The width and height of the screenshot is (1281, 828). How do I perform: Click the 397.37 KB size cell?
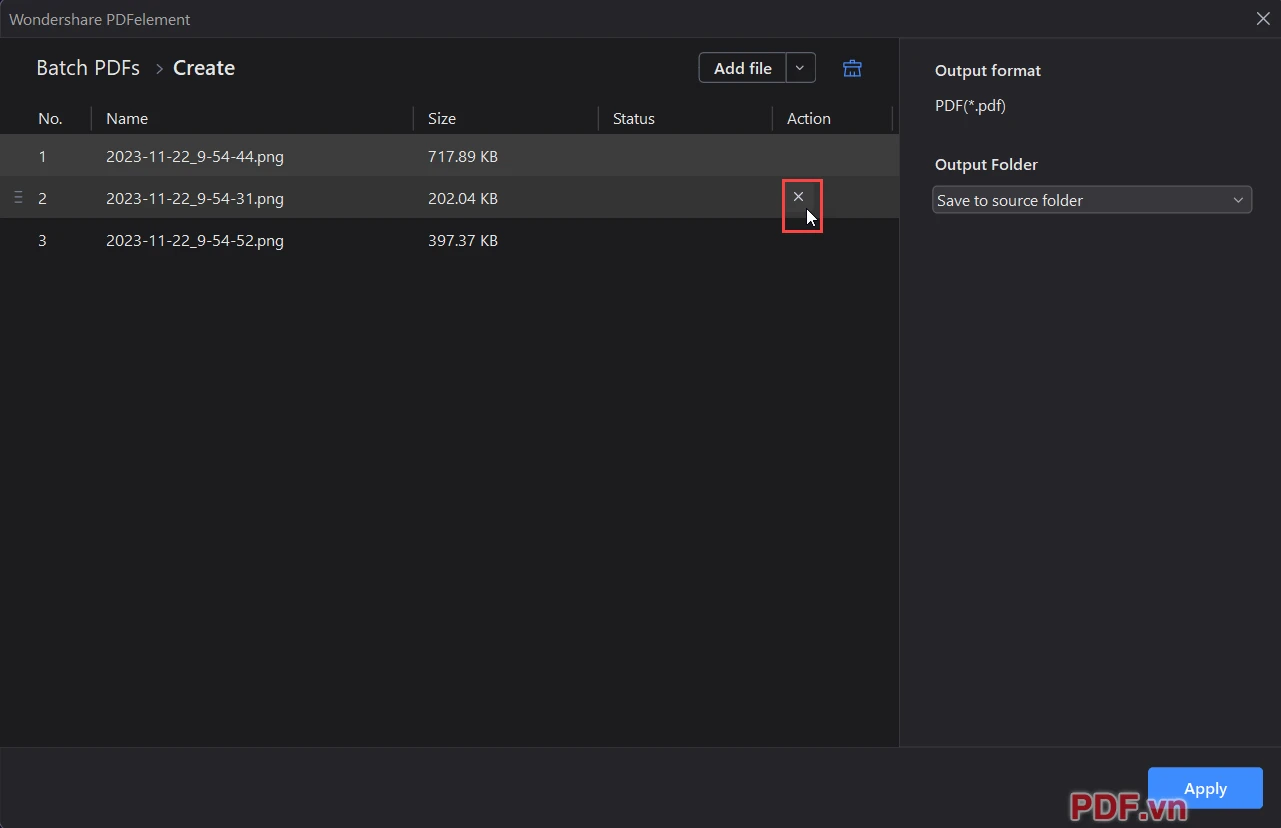click(x=463, y=240)
